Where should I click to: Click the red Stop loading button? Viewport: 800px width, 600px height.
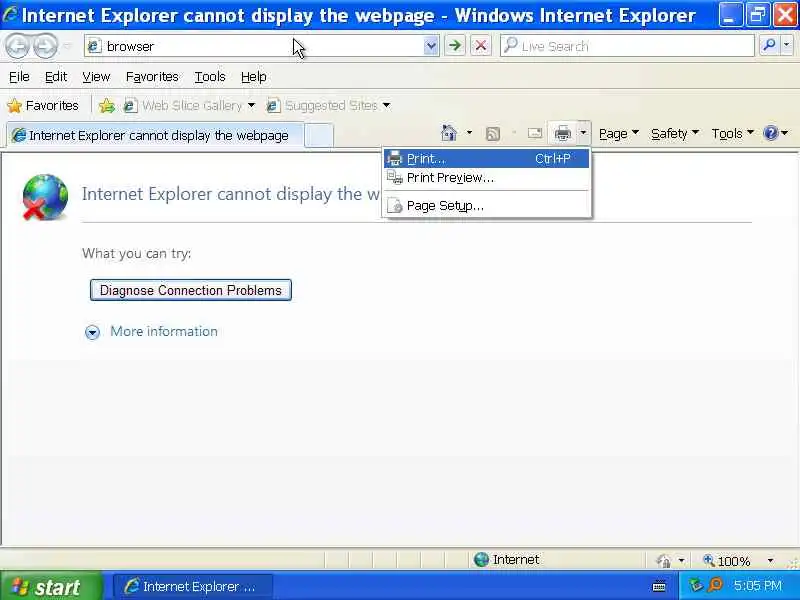coord(481,46)
